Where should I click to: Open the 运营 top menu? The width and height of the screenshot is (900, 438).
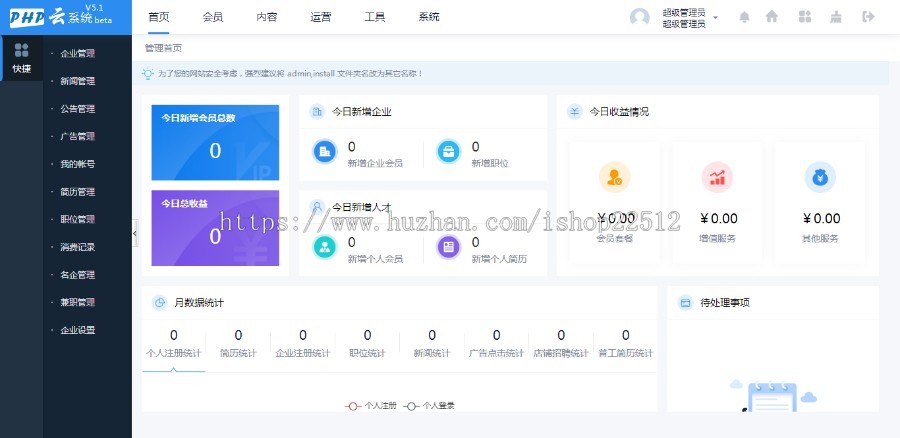tap(320, 17)
